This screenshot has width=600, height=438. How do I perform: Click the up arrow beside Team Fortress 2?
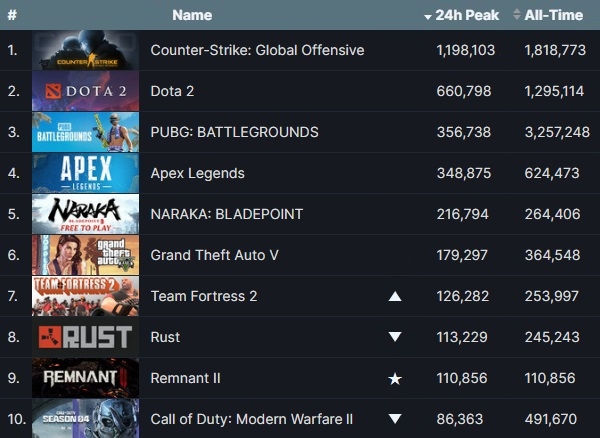point(395,296)
